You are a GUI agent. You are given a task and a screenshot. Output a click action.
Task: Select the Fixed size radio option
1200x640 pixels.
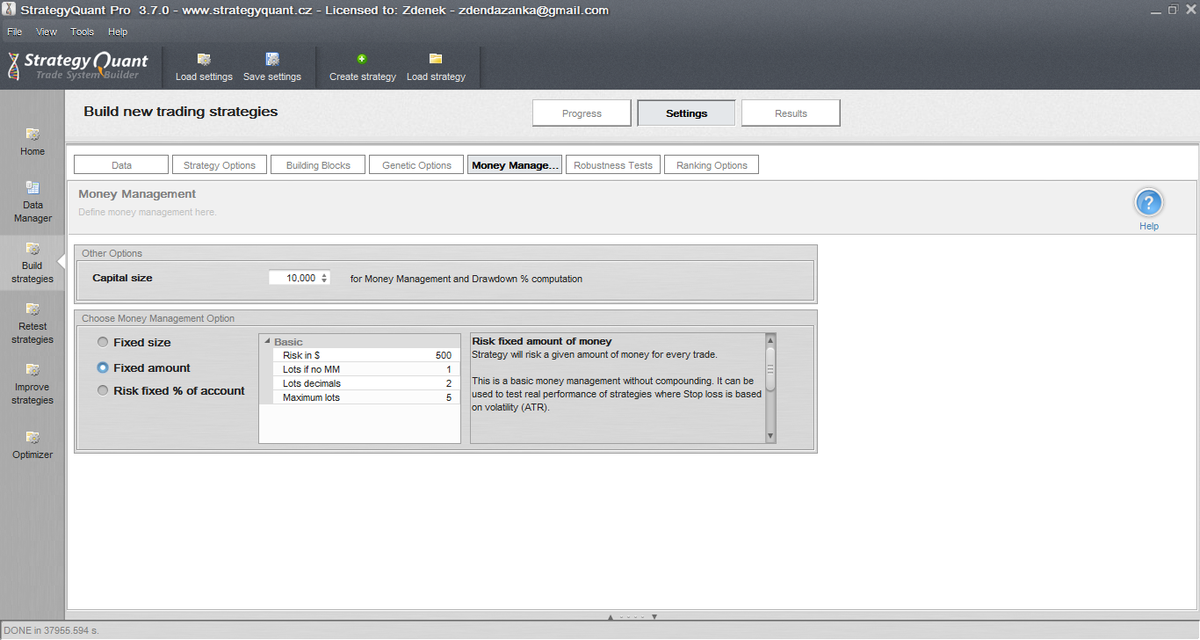point(103,342)
